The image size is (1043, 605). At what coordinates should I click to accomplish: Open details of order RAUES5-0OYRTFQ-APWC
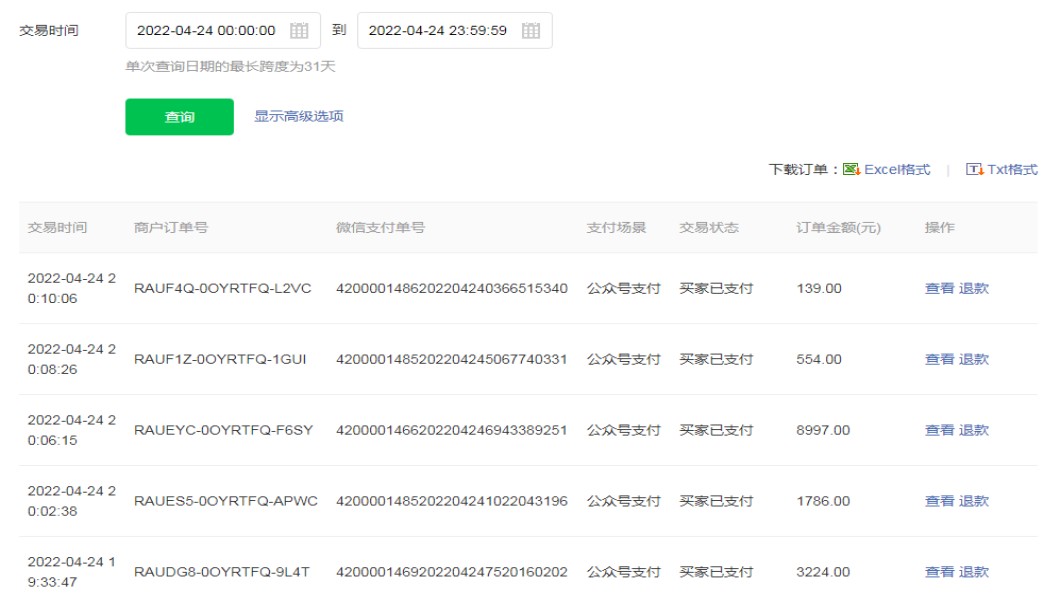(x=939, y=501)
